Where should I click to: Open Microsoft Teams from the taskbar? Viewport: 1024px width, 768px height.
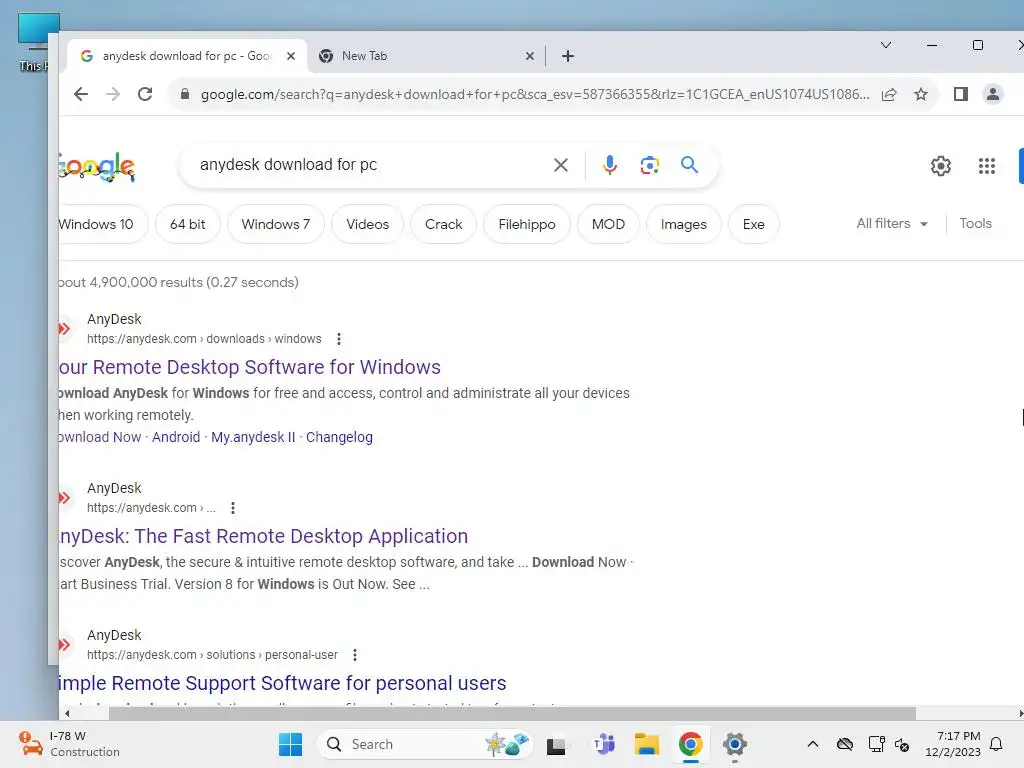tap(603, 744)
